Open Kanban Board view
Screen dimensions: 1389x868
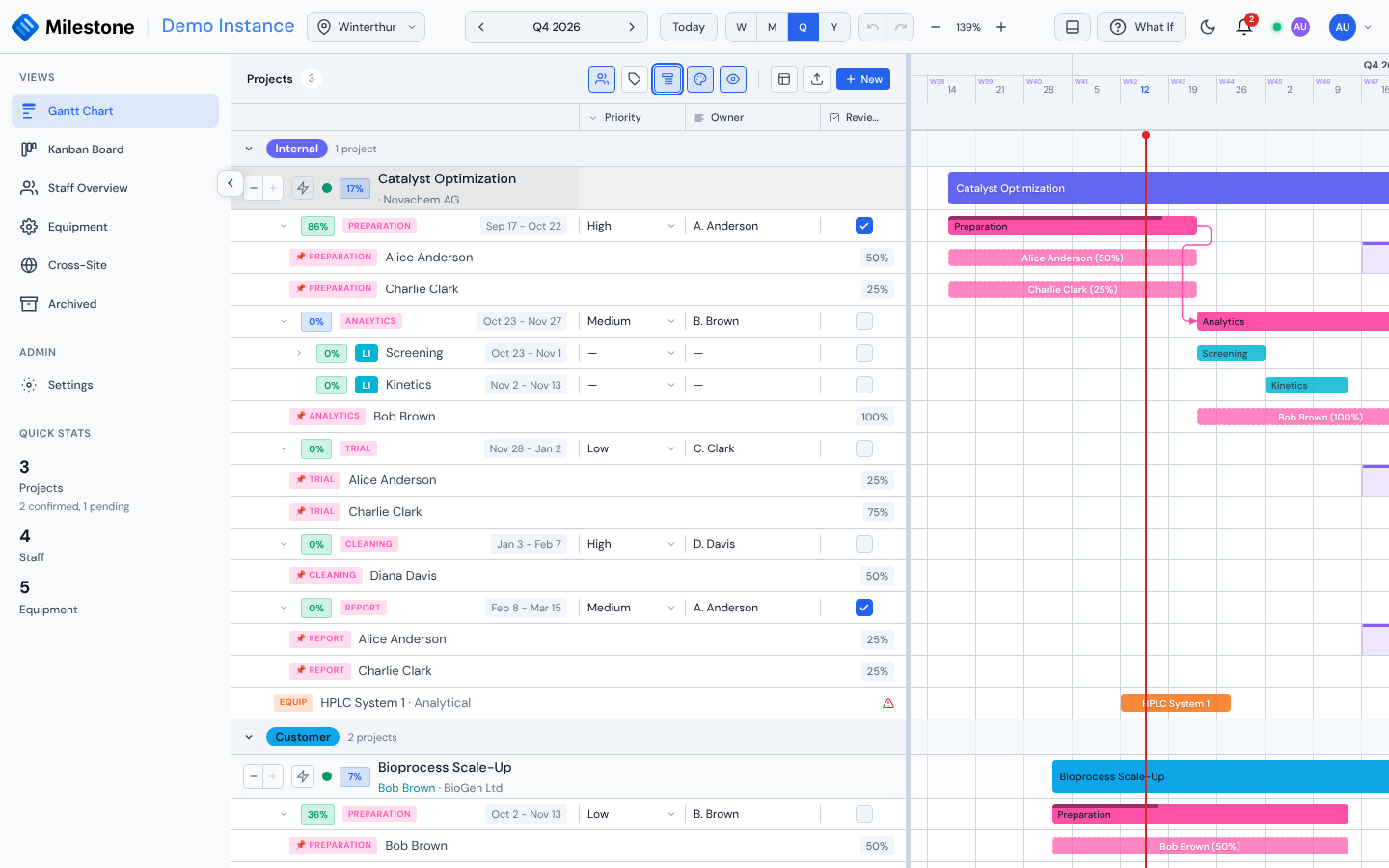(115, 149)
